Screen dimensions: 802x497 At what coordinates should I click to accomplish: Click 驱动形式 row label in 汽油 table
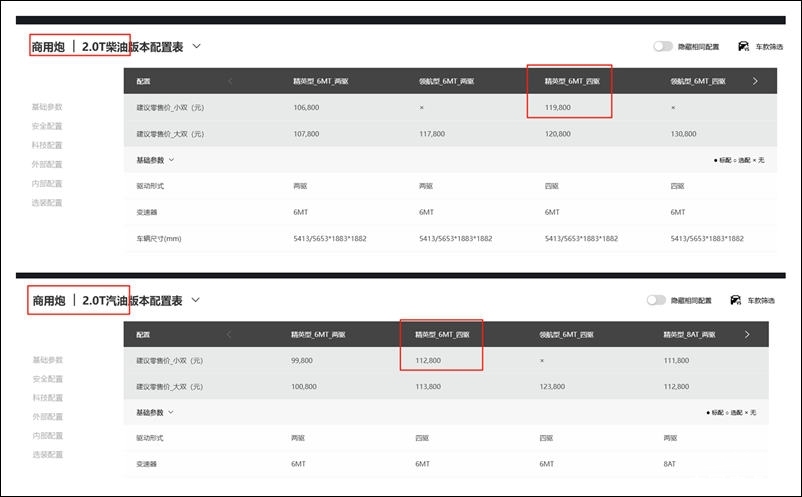click(150, 438)
